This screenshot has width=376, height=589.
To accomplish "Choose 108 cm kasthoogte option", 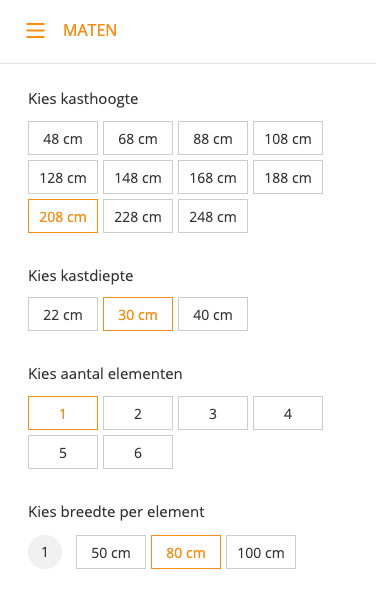I will coord(288,138).
